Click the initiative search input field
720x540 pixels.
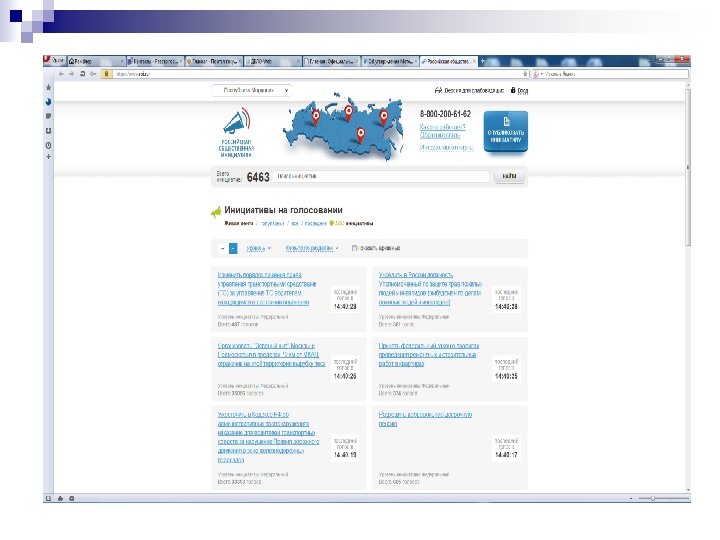point(381,176)
